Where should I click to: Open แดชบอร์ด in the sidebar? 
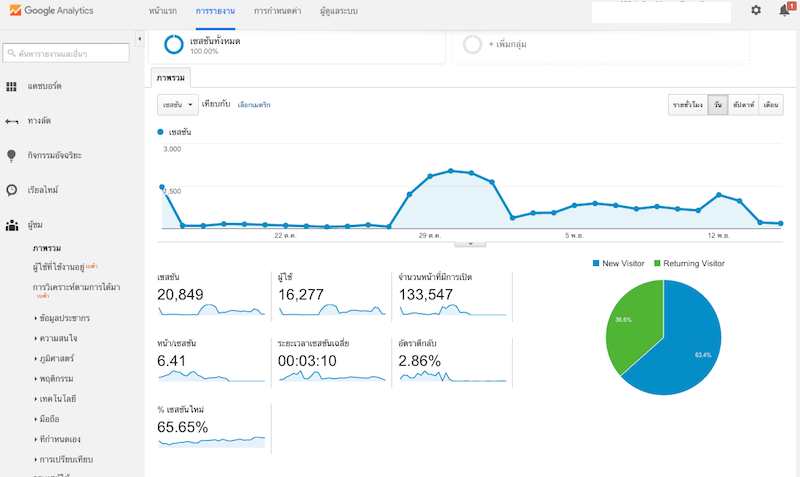click(44, 86)
